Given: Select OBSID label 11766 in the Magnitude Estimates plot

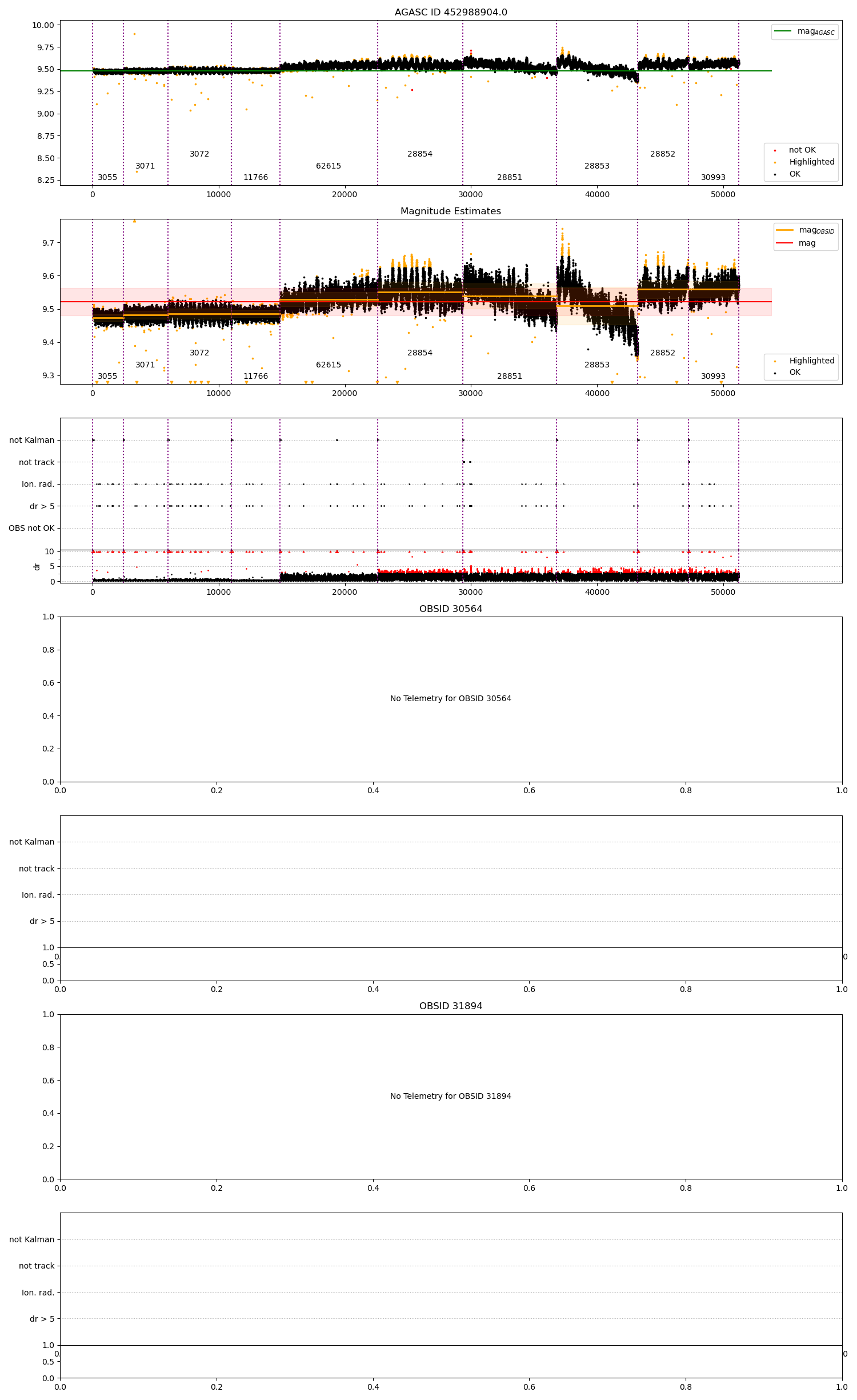Looking at the screenshot, I should click(x=255, y=377).
